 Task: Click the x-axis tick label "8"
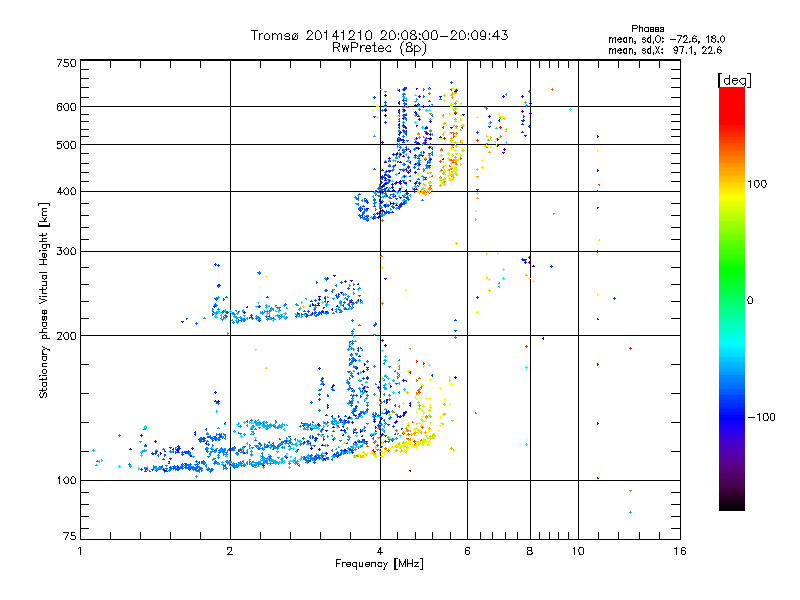tap(530, 551)
